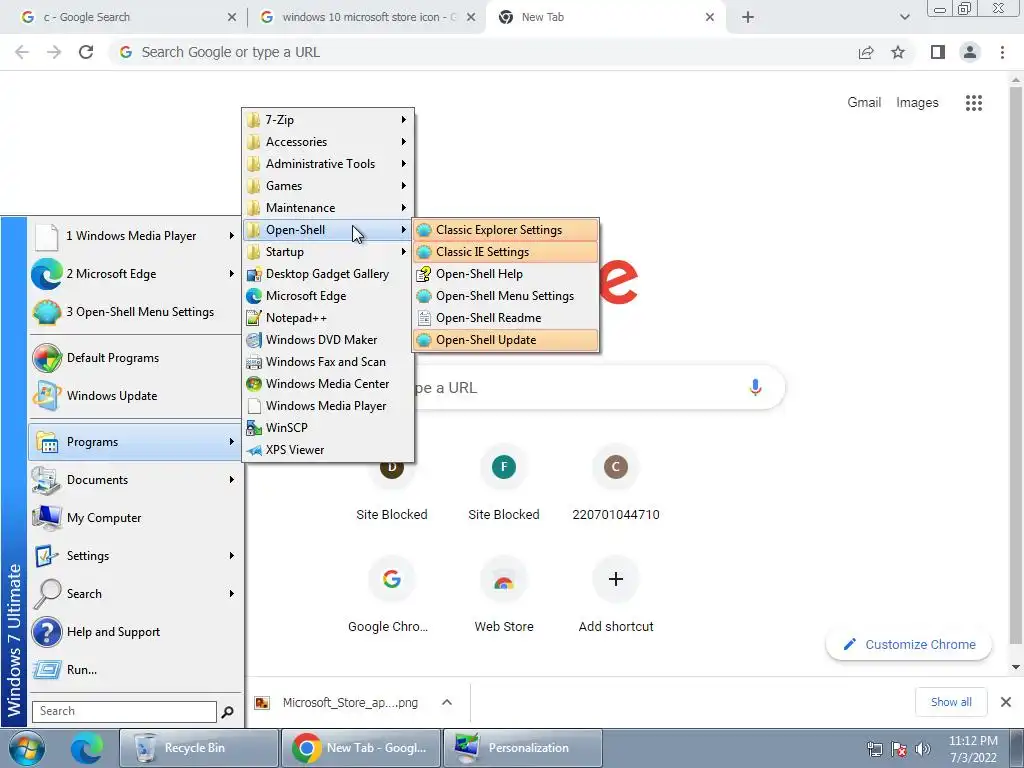Click Add shortcut tile
The height and width of the screenshot is (768, 1024).
point(616,595)
